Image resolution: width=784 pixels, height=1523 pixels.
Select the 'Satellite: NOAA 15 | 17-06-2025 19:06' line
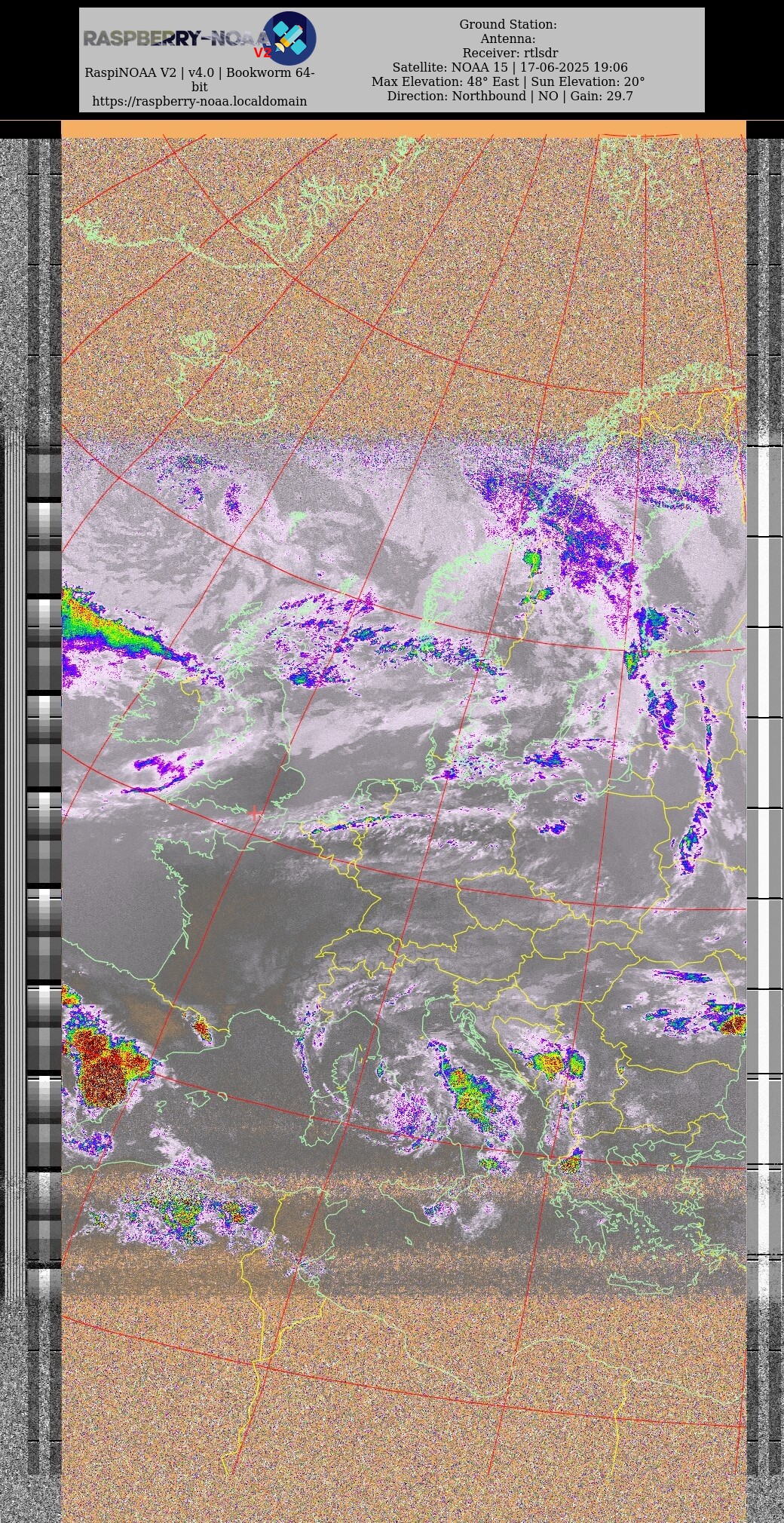click(510, 67)
